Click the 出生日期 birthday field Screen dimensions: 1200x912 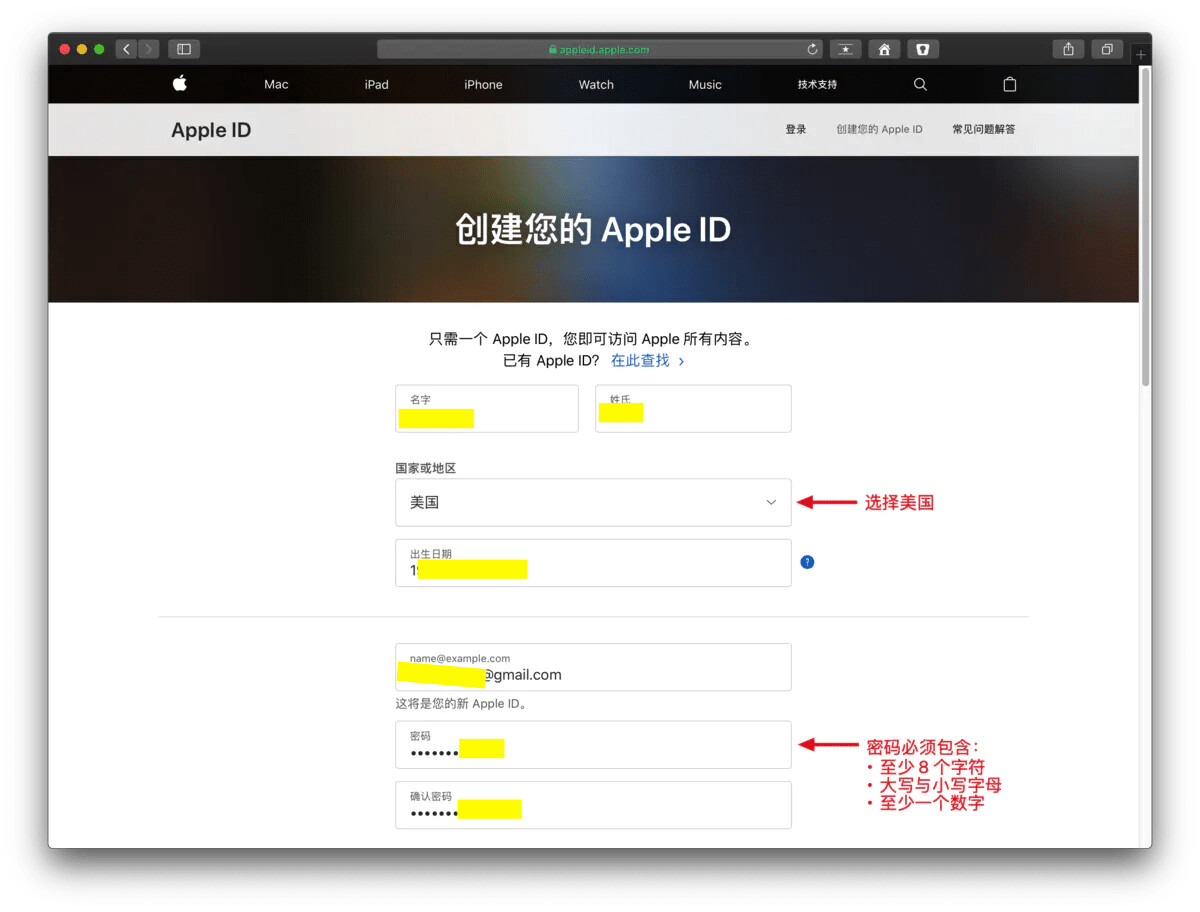593,563
